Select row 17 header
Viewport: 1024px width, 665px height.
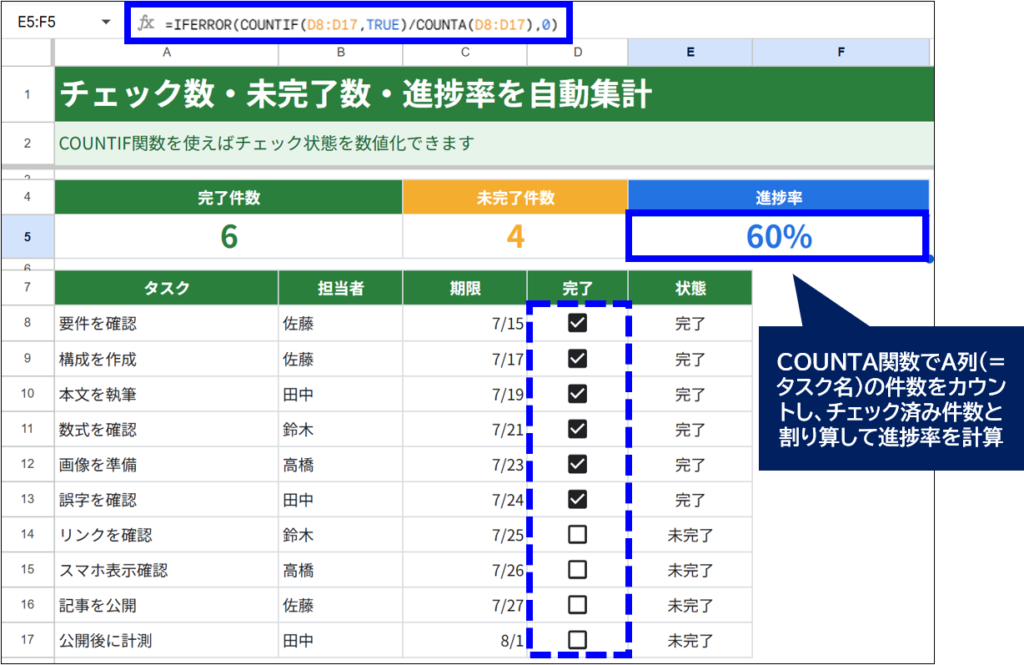[27, 640]
